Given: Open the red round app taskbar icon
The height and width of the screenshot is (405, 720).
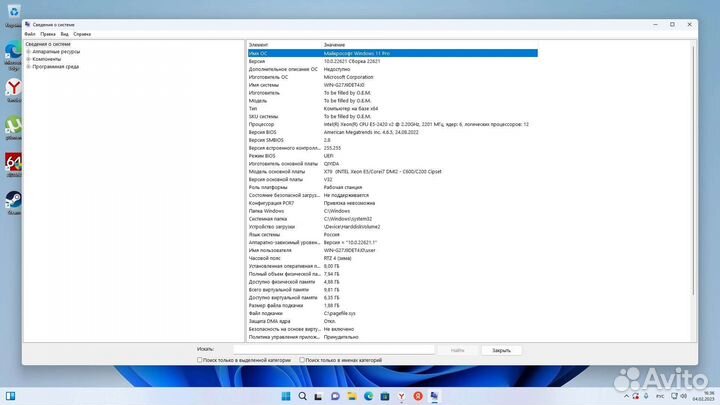Looking at the screenshot, I should [x=418, y=396].
